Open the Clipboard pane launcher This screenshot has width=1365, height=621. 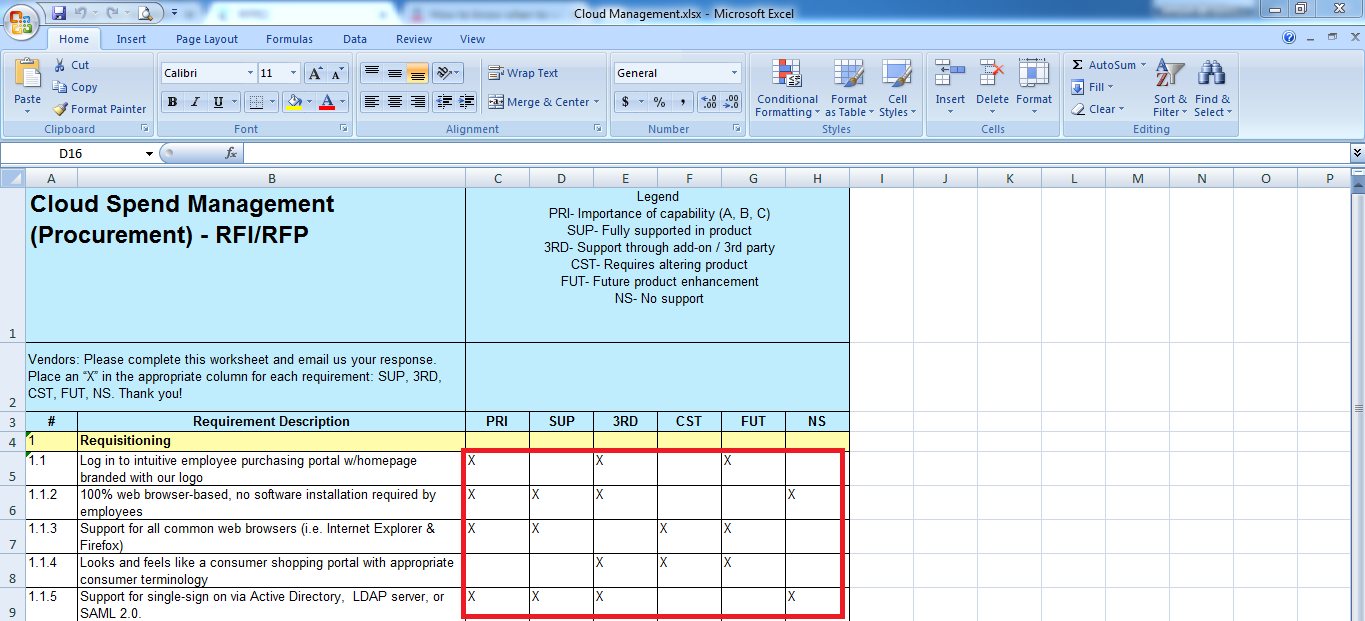[x=145, y=129]
